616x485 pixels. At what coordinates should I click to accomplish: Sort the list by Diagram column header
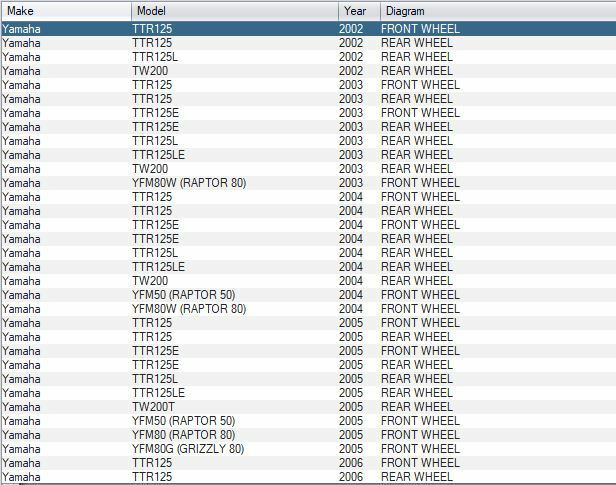[x=498, y=11]
